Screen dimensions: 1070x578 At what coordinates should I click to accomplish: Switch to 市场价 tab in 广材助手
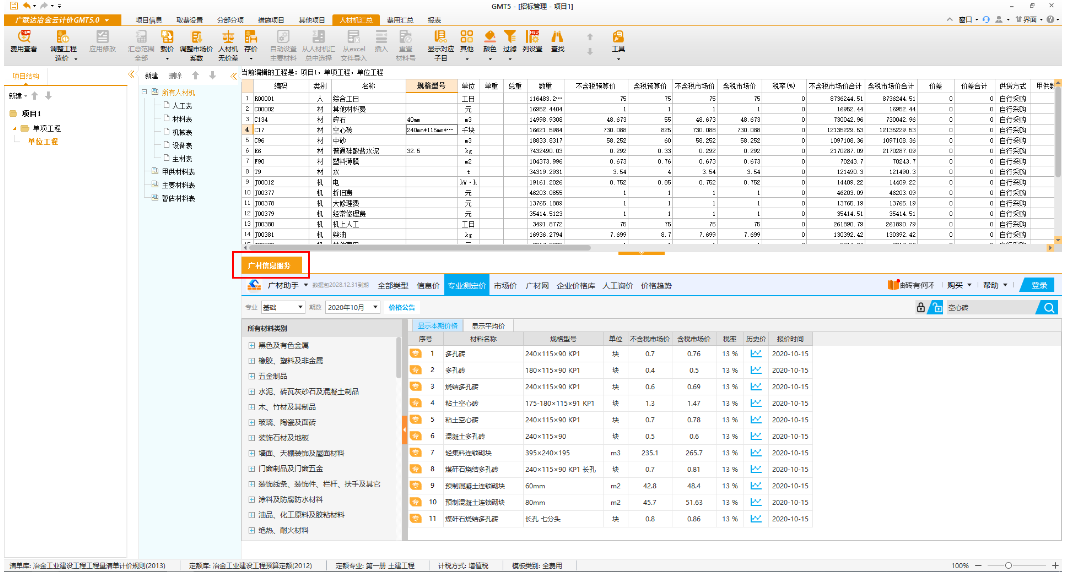505,286
